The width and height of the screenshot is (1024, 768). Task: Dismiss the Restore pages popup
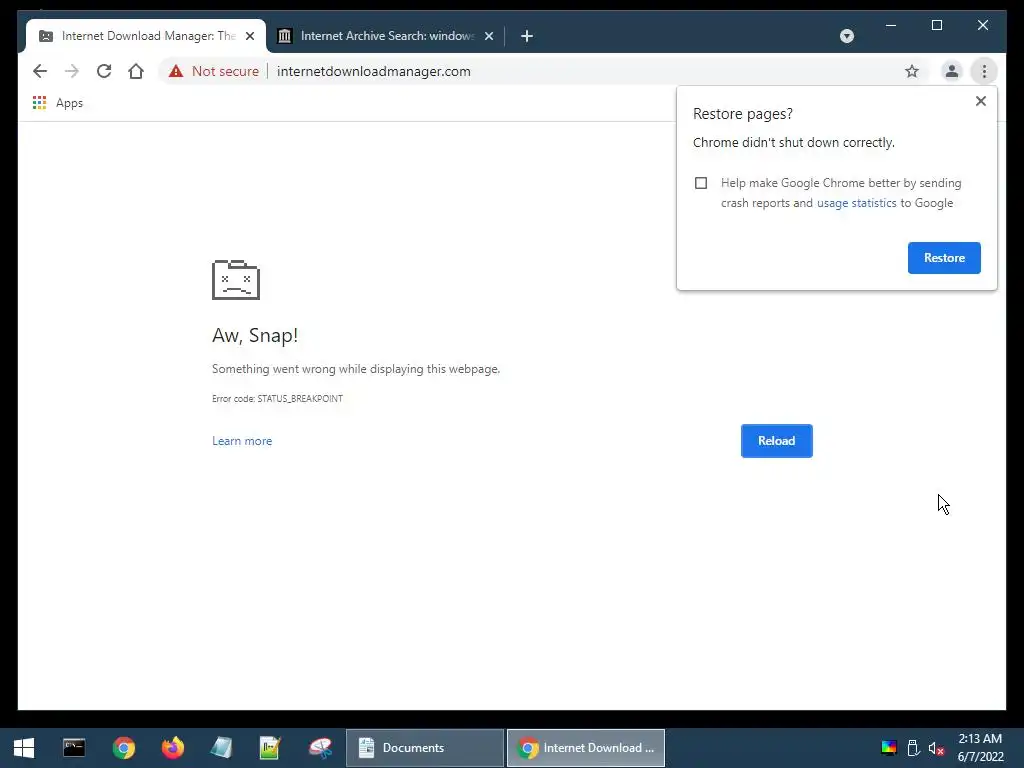point(980,101)
